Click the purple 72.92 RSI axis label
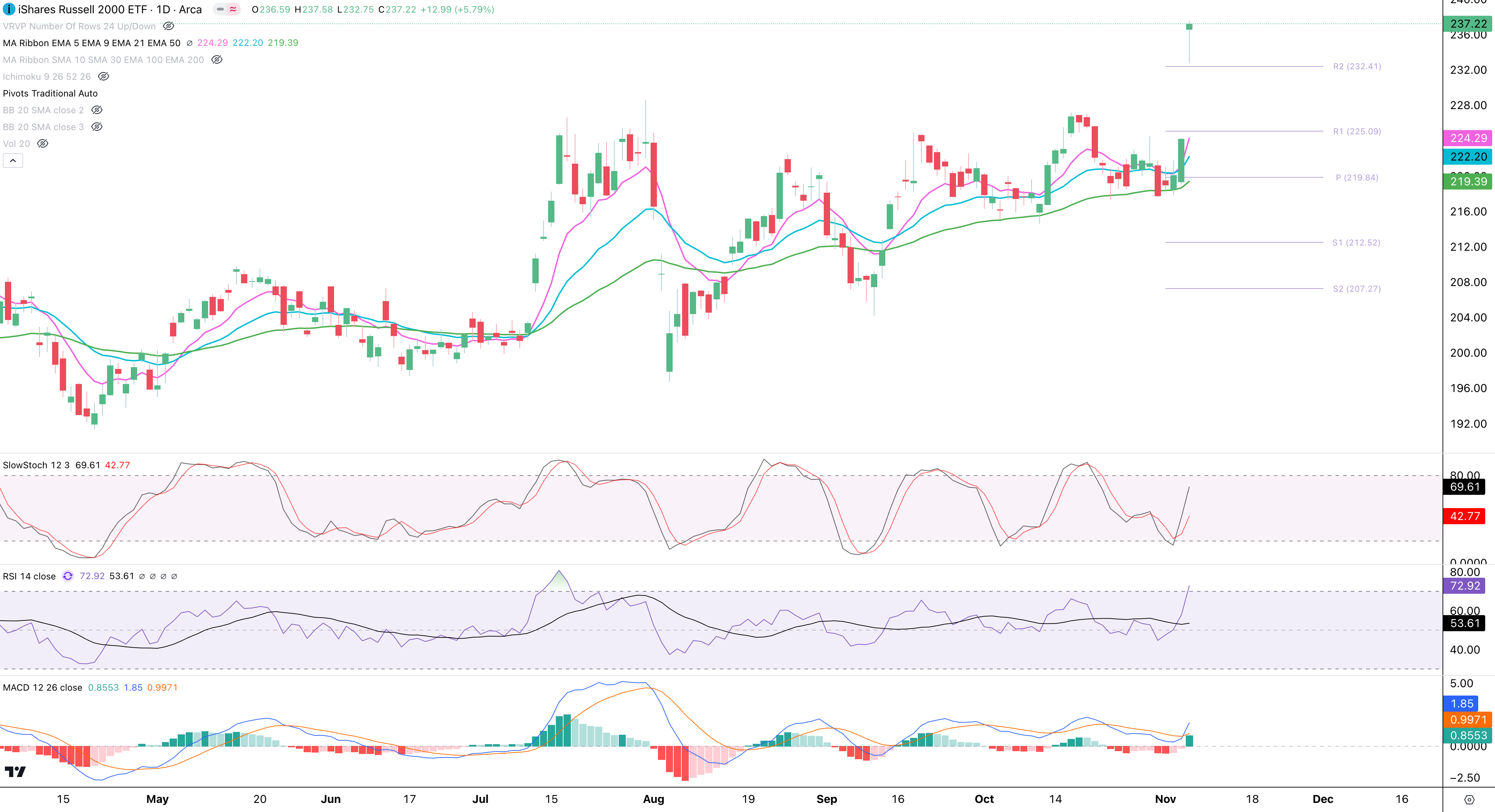 [x=1464, y=586]
